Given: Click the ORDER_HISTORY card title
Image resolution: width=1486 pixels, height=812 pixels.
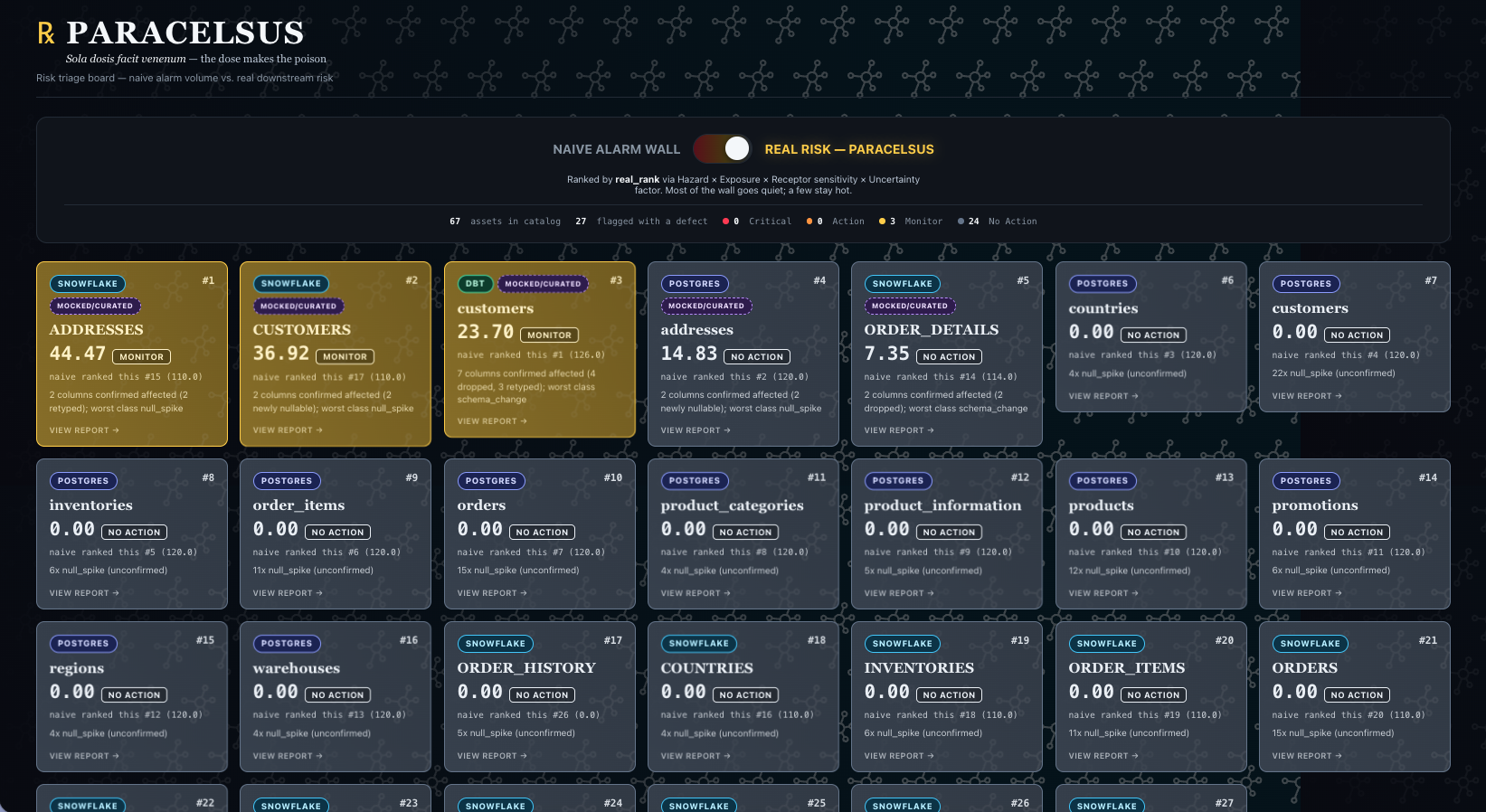Looking at the screenshot, I should point(526,668).
